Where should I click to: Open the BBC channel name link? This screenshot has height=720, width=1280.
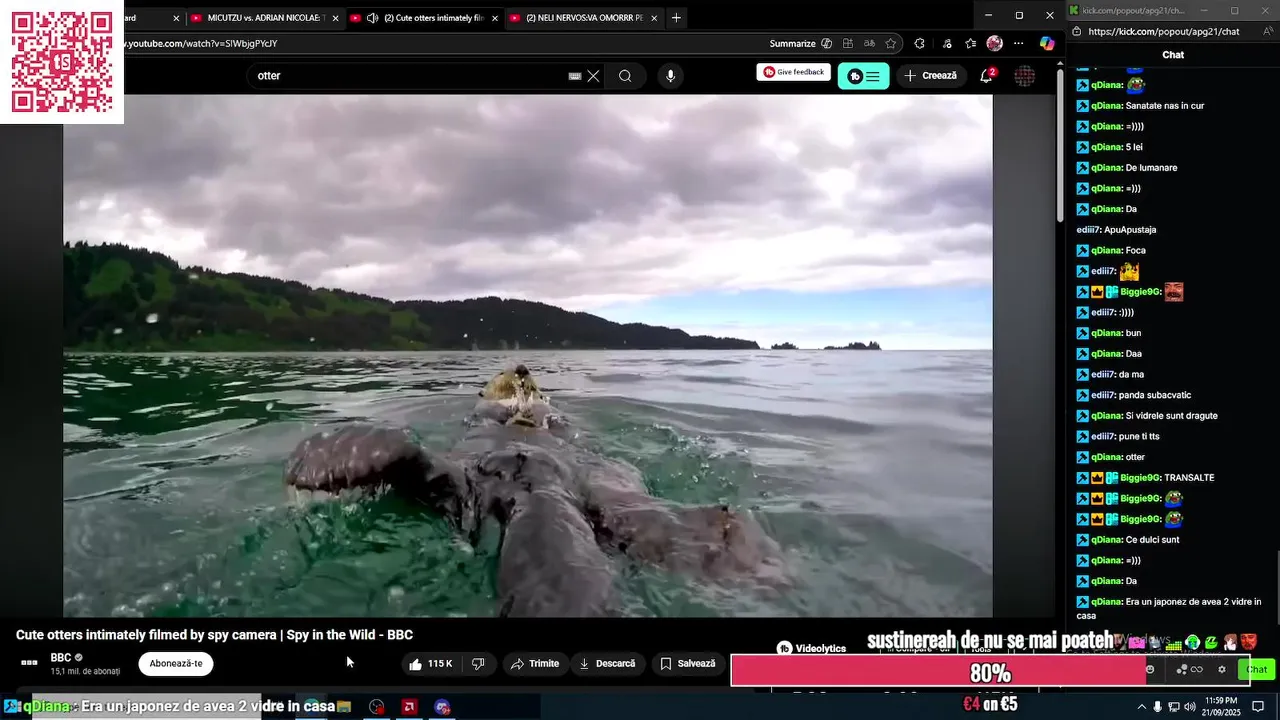coord(61,658)
